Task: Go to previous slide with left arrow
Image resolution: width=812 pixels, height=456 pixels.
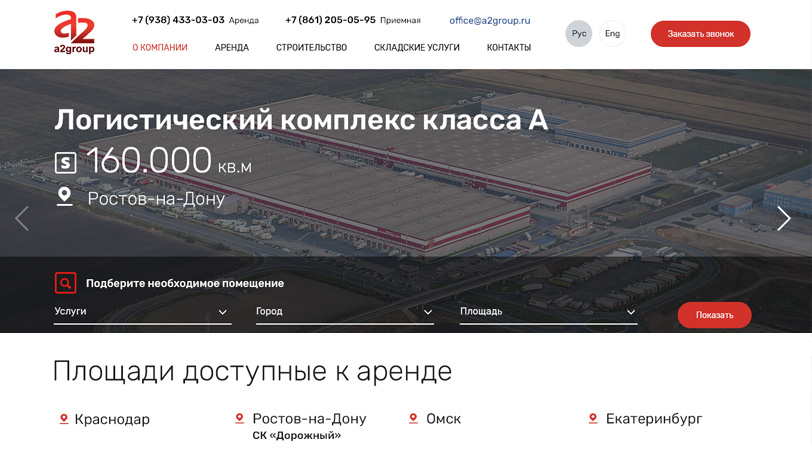Action: coord(22,218)
